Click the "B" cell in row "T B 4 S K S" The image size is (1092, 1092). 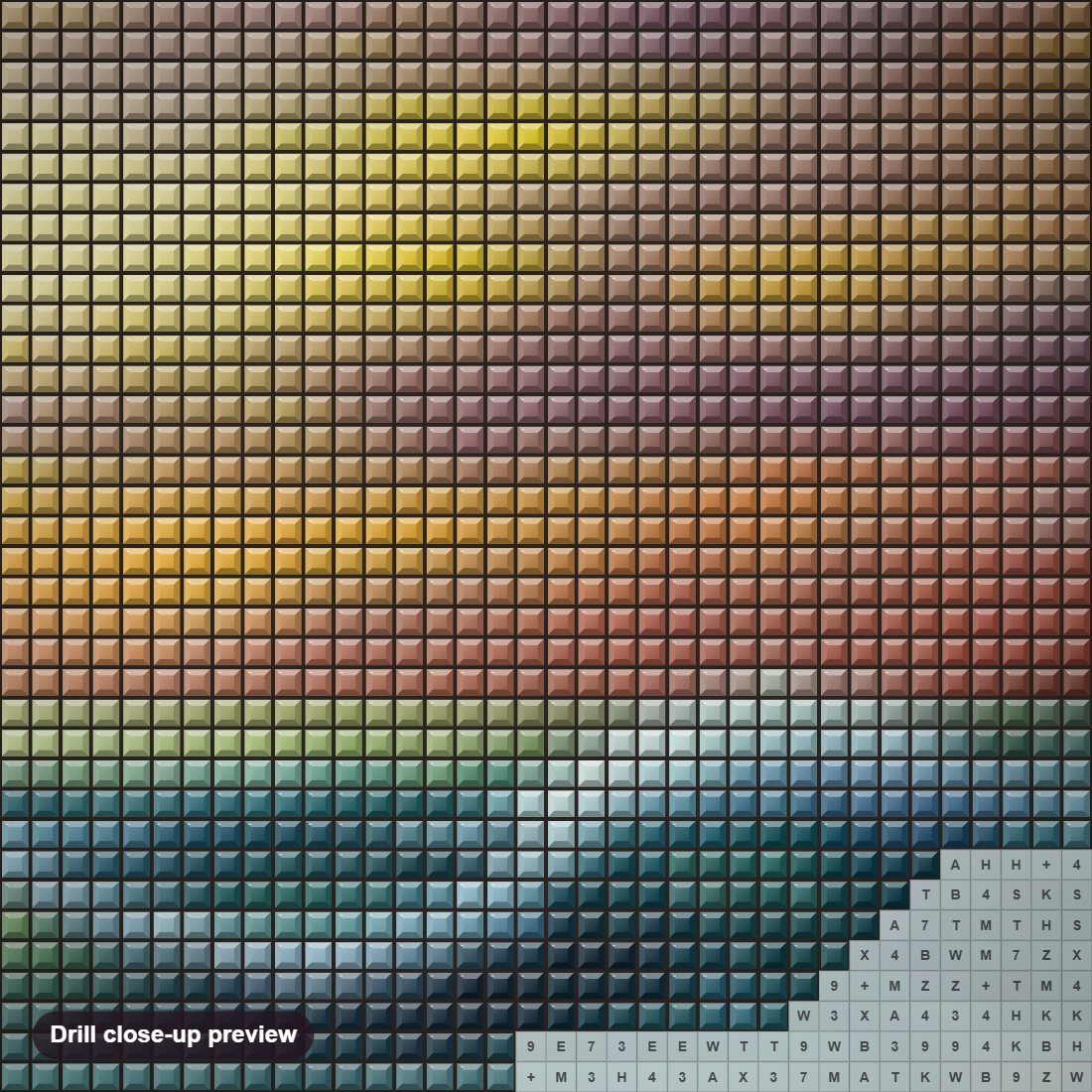pyautogui.click(x=955, y=894)
